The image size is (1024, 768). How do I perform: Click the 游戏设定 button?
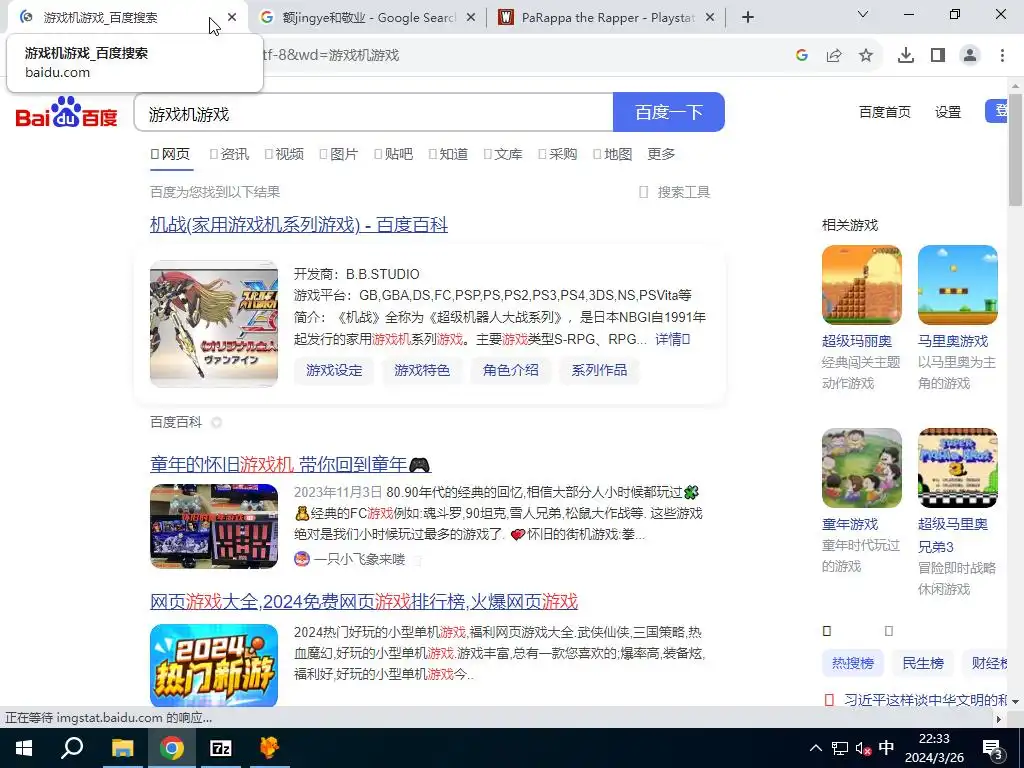point(334,370)
